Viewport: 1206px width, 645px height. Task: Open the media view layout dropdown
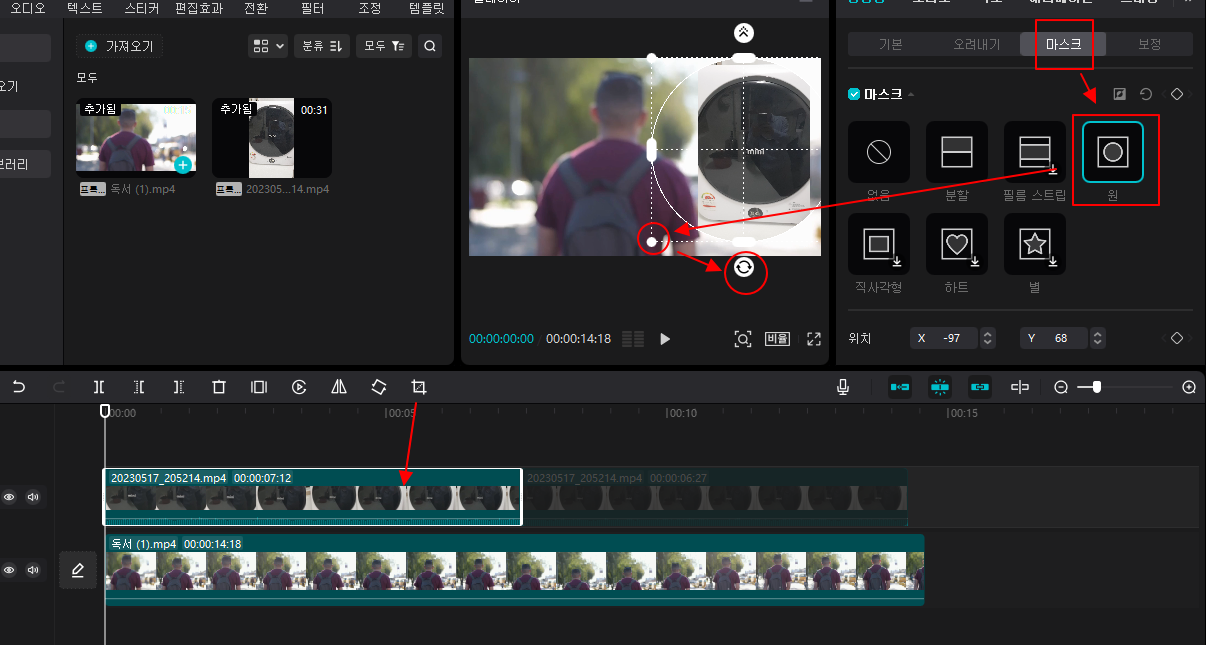tap(268, 46)
